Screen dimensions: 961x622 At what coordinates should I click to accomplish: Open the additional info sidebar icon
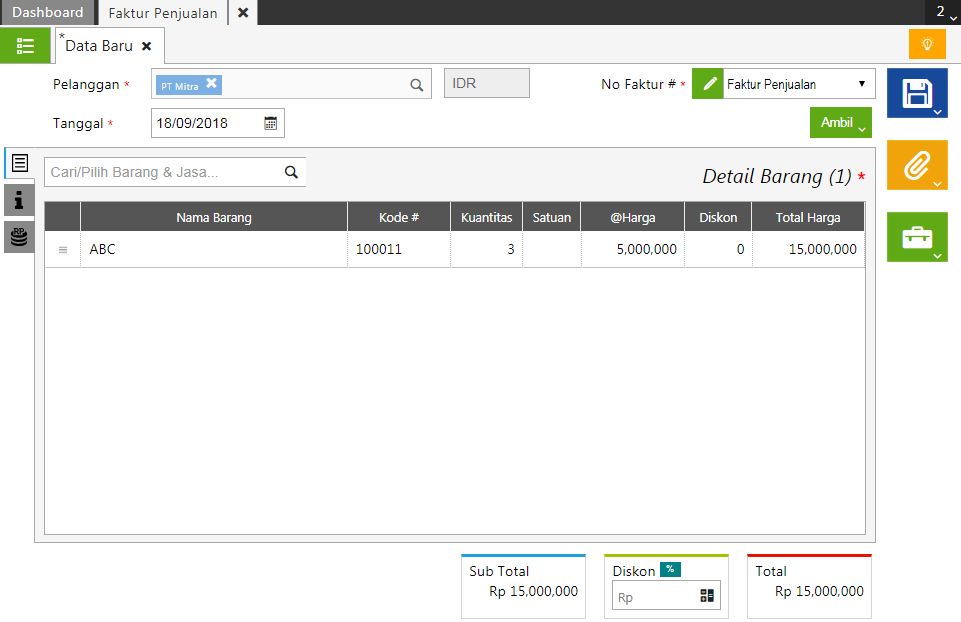coord(19,200)
